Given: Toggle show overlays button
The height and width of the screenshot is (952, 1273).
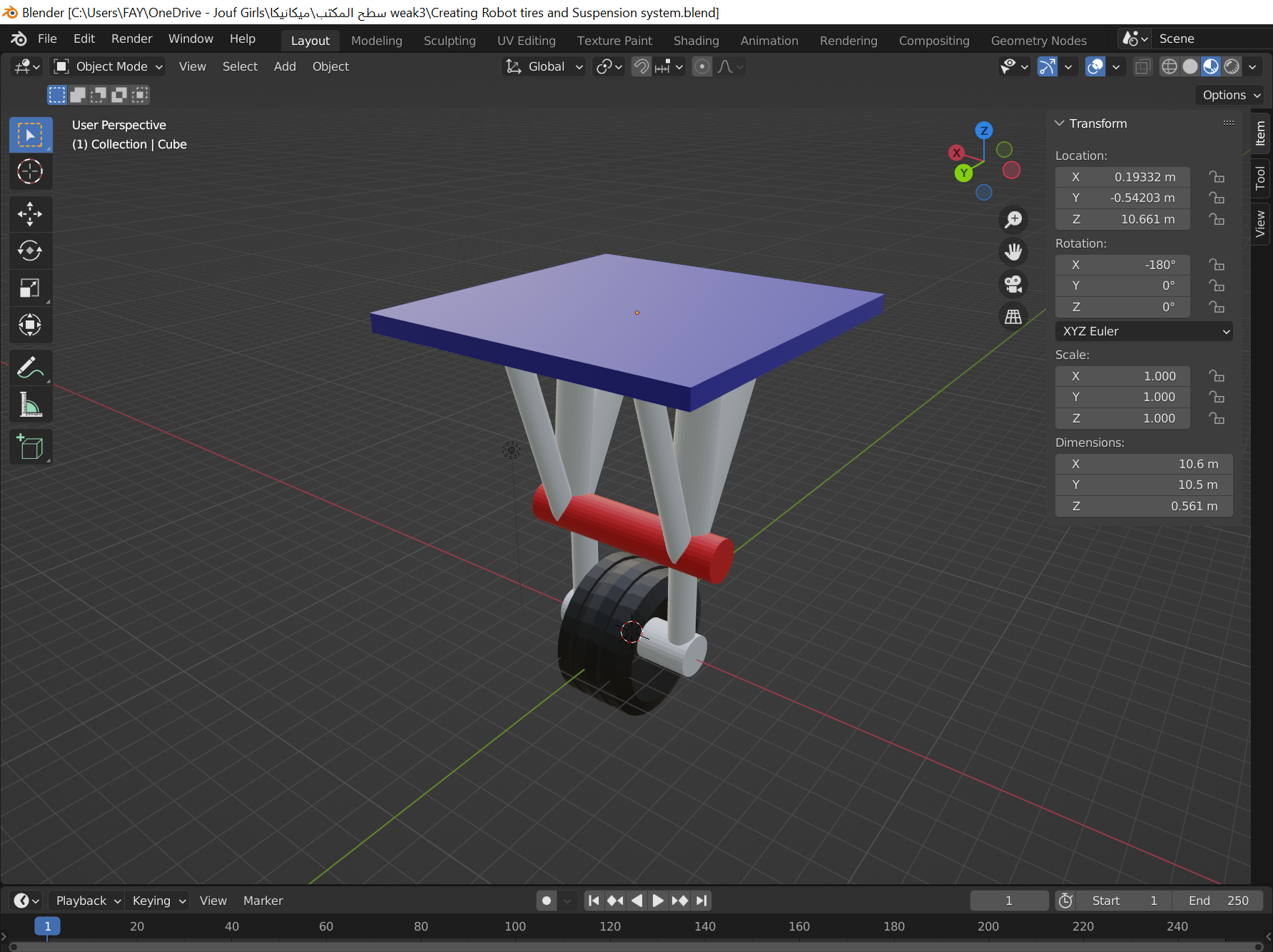Looking at the screenshot, I should click(1095, 66).
